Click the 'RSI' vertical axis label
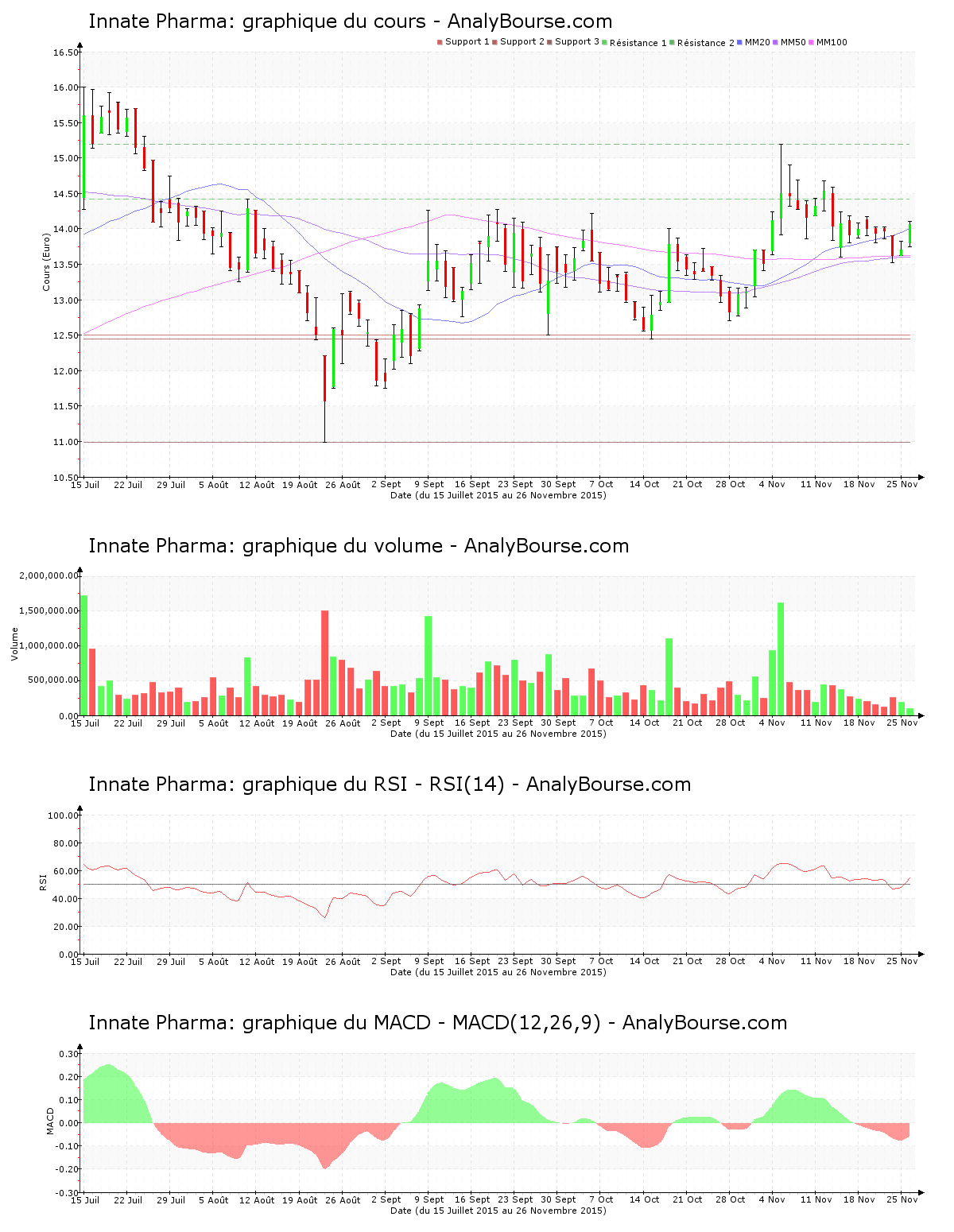 [43, 881]
